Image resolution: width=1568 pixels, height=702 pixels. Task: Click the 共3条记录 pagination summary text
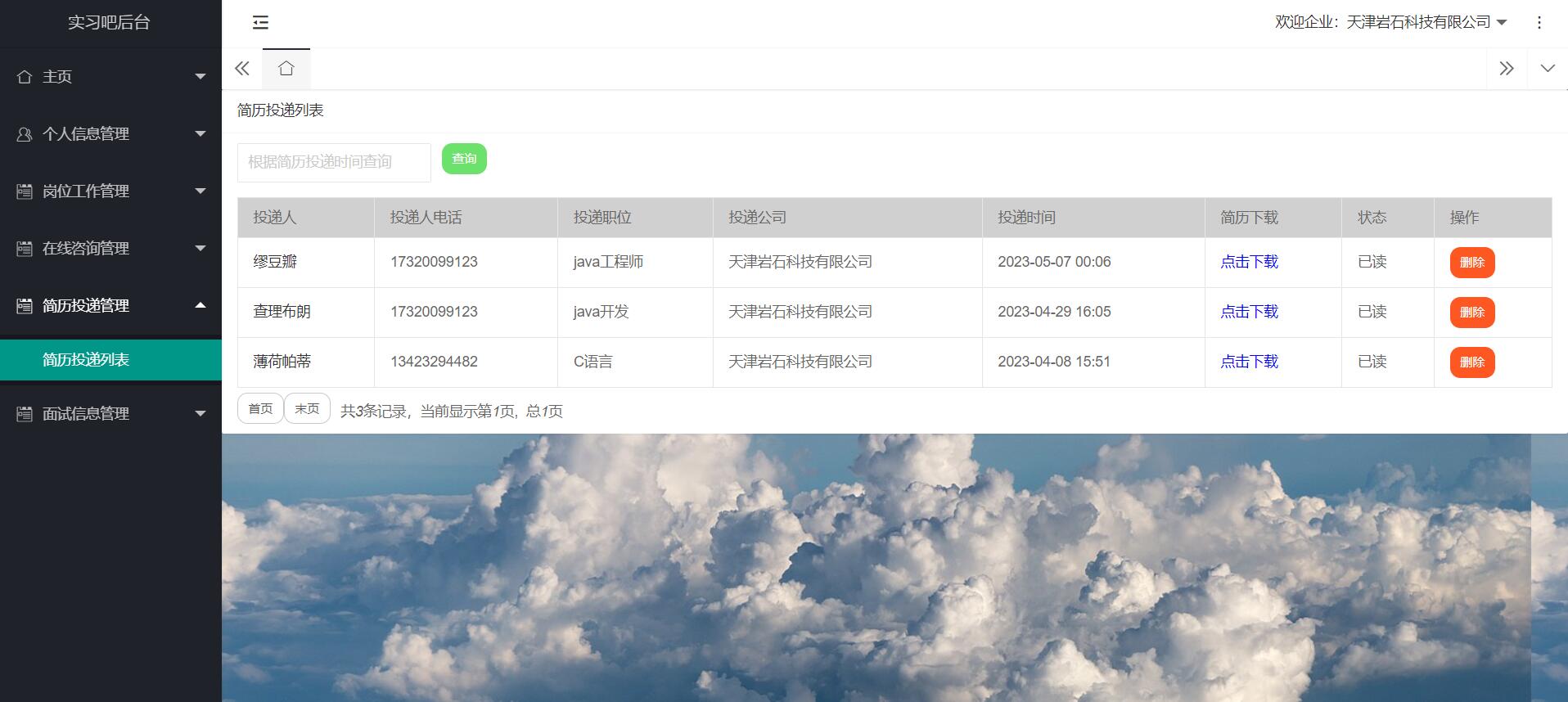tap(452, 412)
